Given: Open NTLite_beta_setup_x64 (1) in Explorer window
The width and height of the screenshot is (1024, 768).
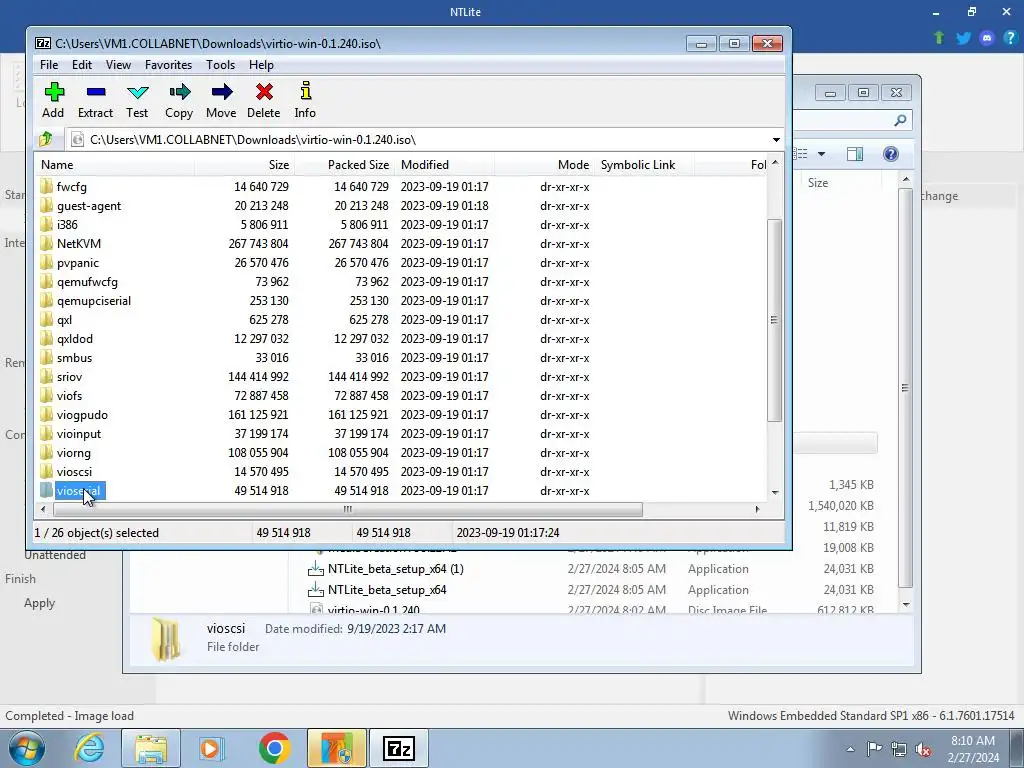Looking at the screenshot, I should click(x=396, y=569).
